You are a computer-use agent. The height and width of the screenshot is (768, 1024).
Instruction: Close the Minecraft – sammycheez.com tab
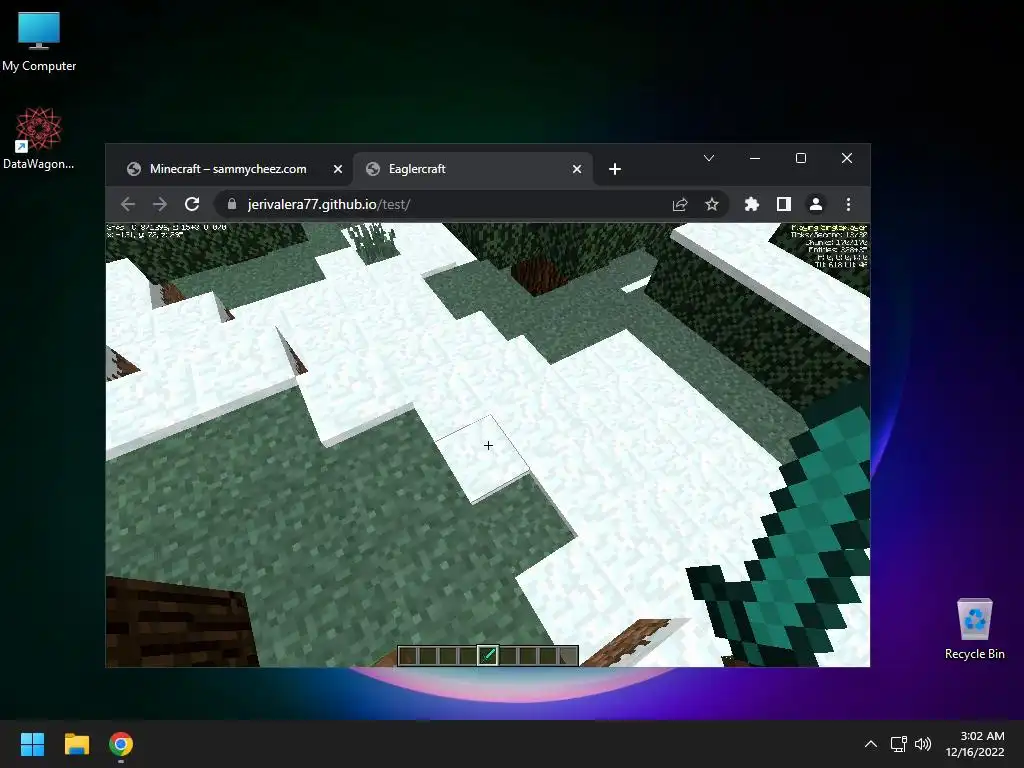338,169
